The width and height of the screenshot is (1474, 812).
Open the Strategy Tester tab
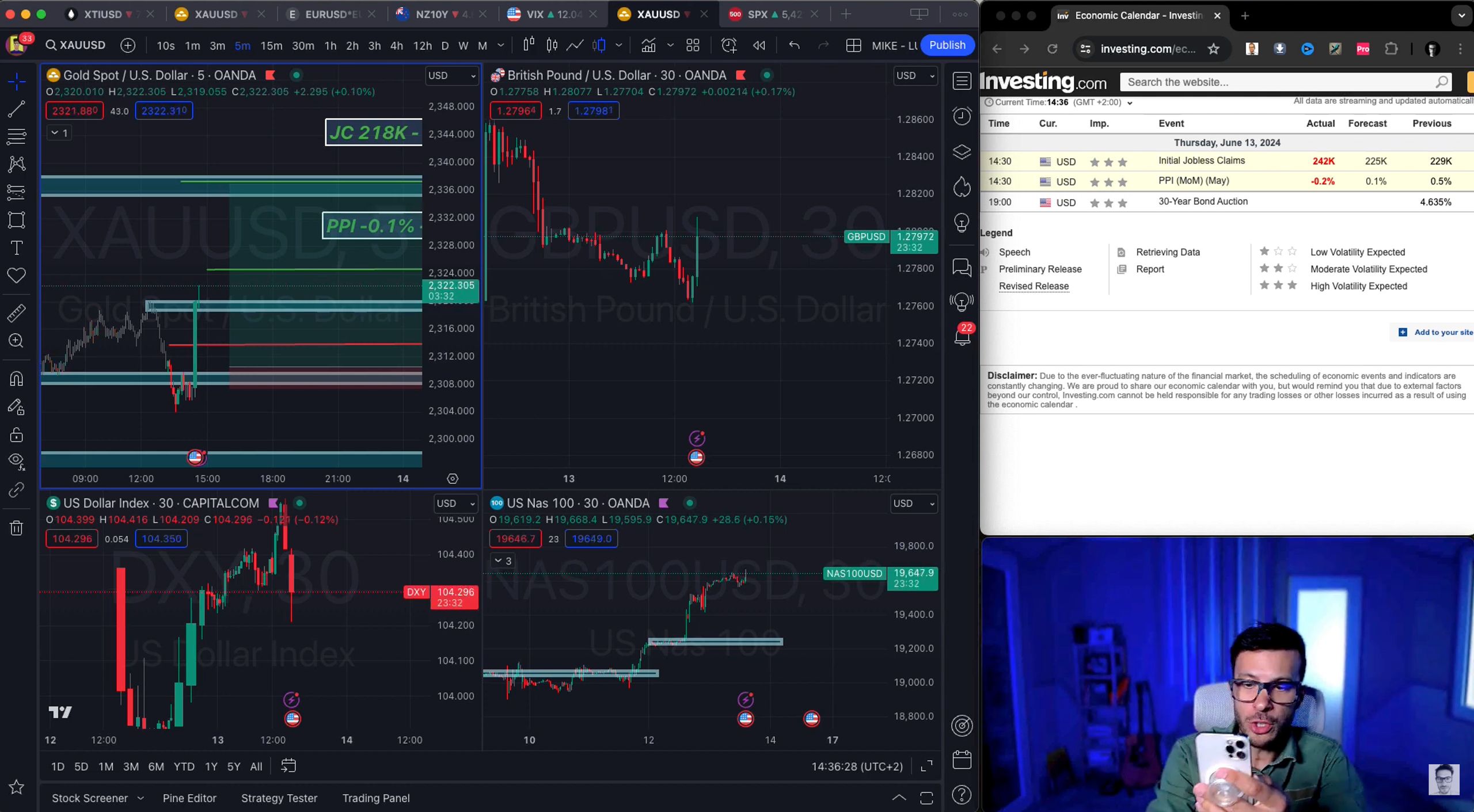pos(279,798)
